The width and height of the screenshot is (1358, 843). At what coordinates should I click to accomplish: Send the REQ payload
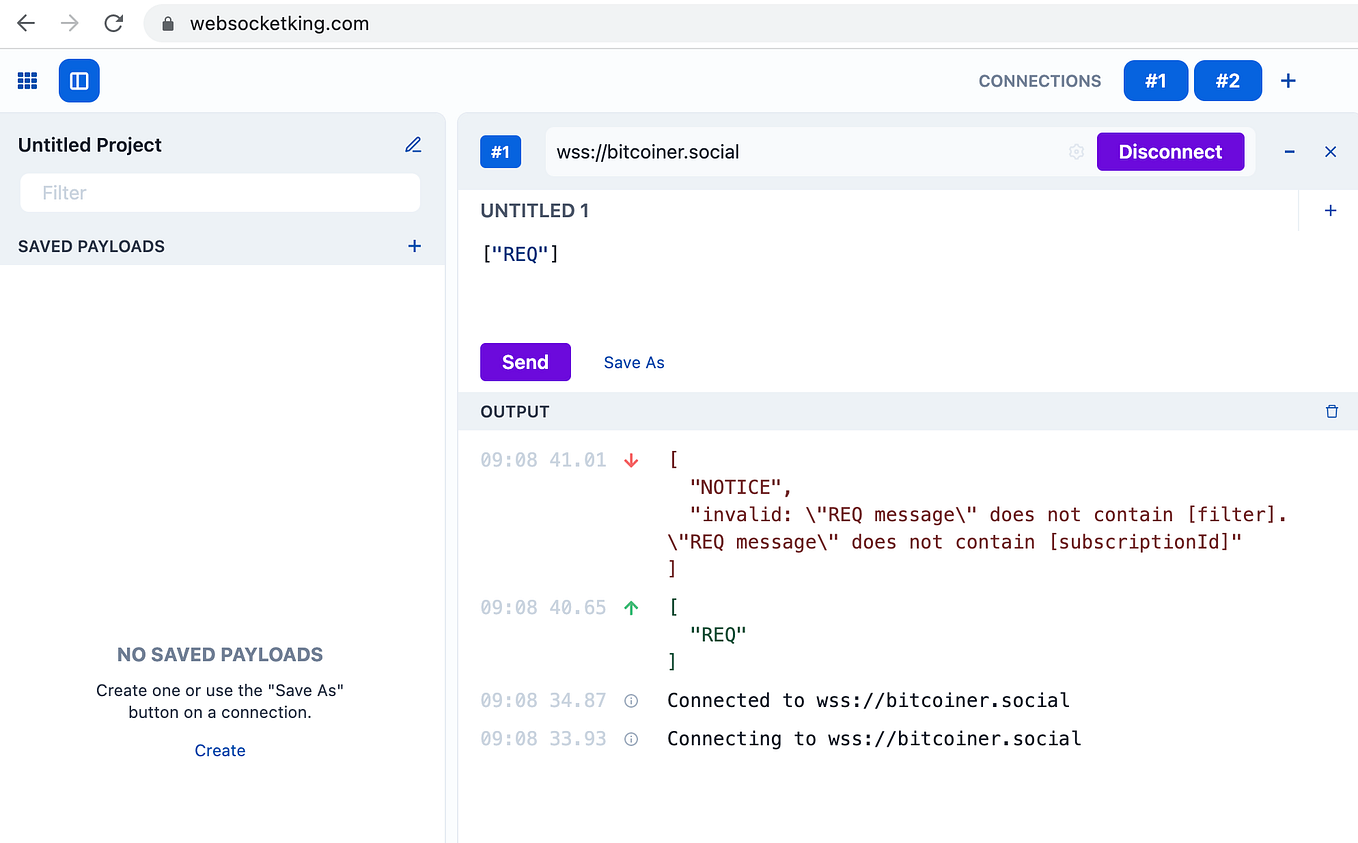(x=525, y=361)
